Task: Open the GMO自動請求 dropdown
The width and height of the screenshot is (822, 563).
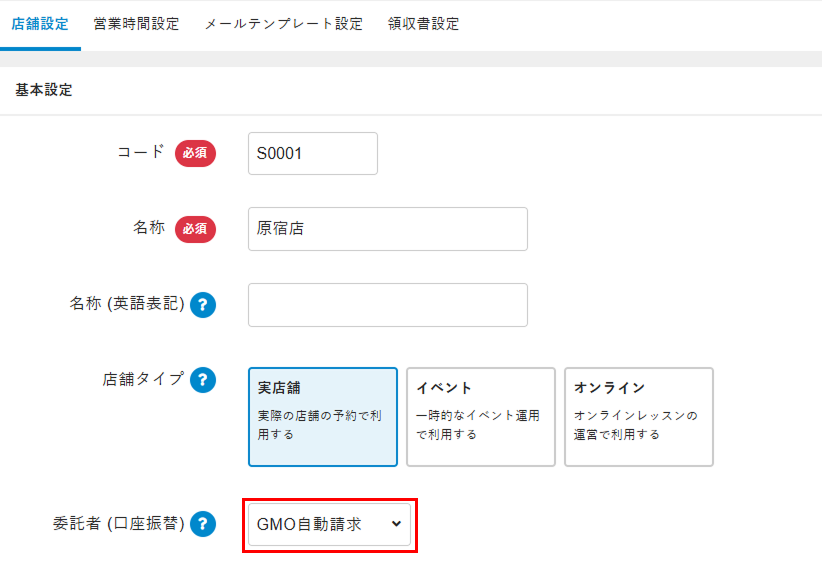Action: click(x=329, y=524)
